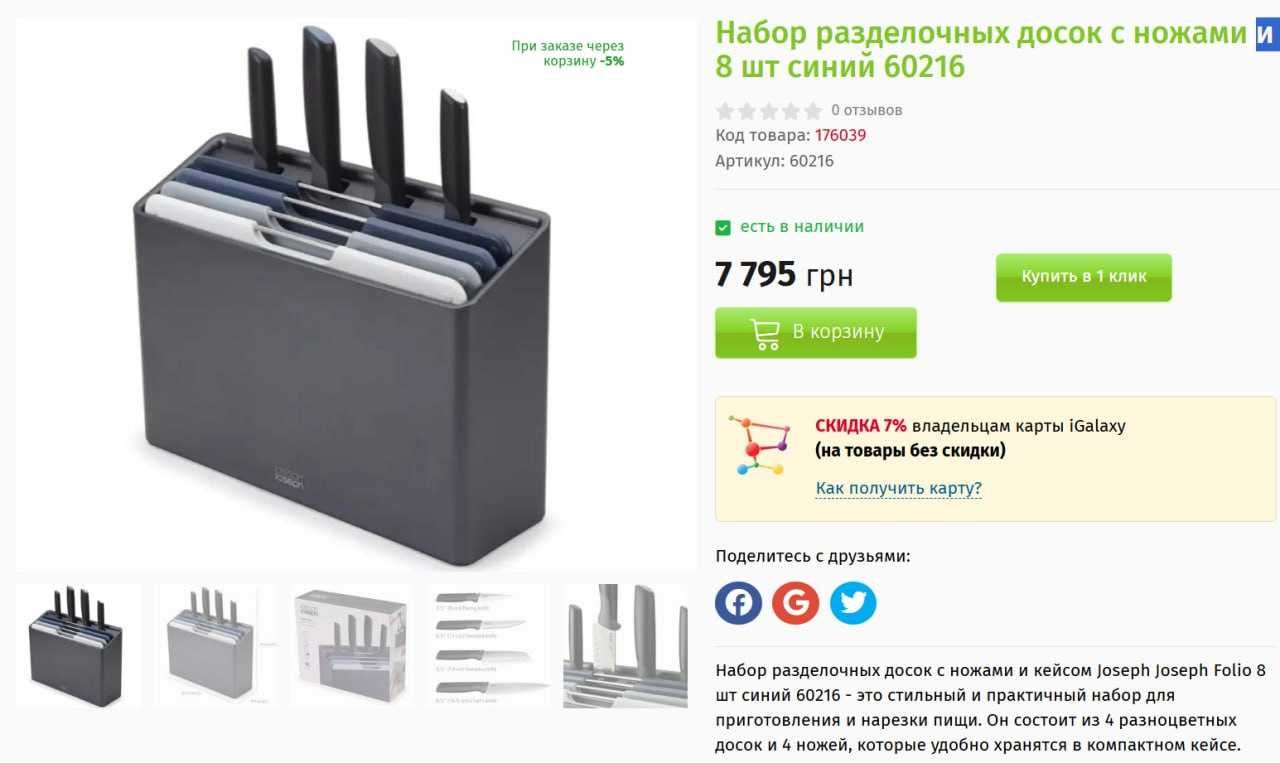
Task: Click the fifth rating star
Action: tap(813, 111)
